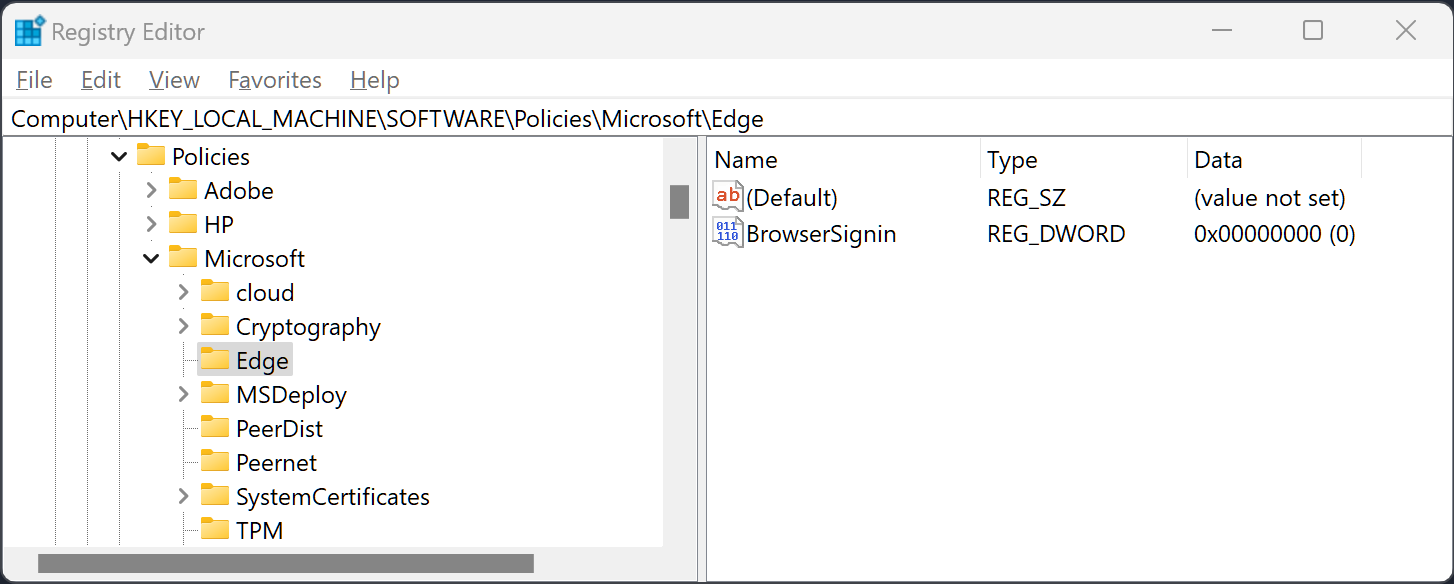The image size is (1454, 584).
Task: Select the Policies tree key label
Action: 211,156
